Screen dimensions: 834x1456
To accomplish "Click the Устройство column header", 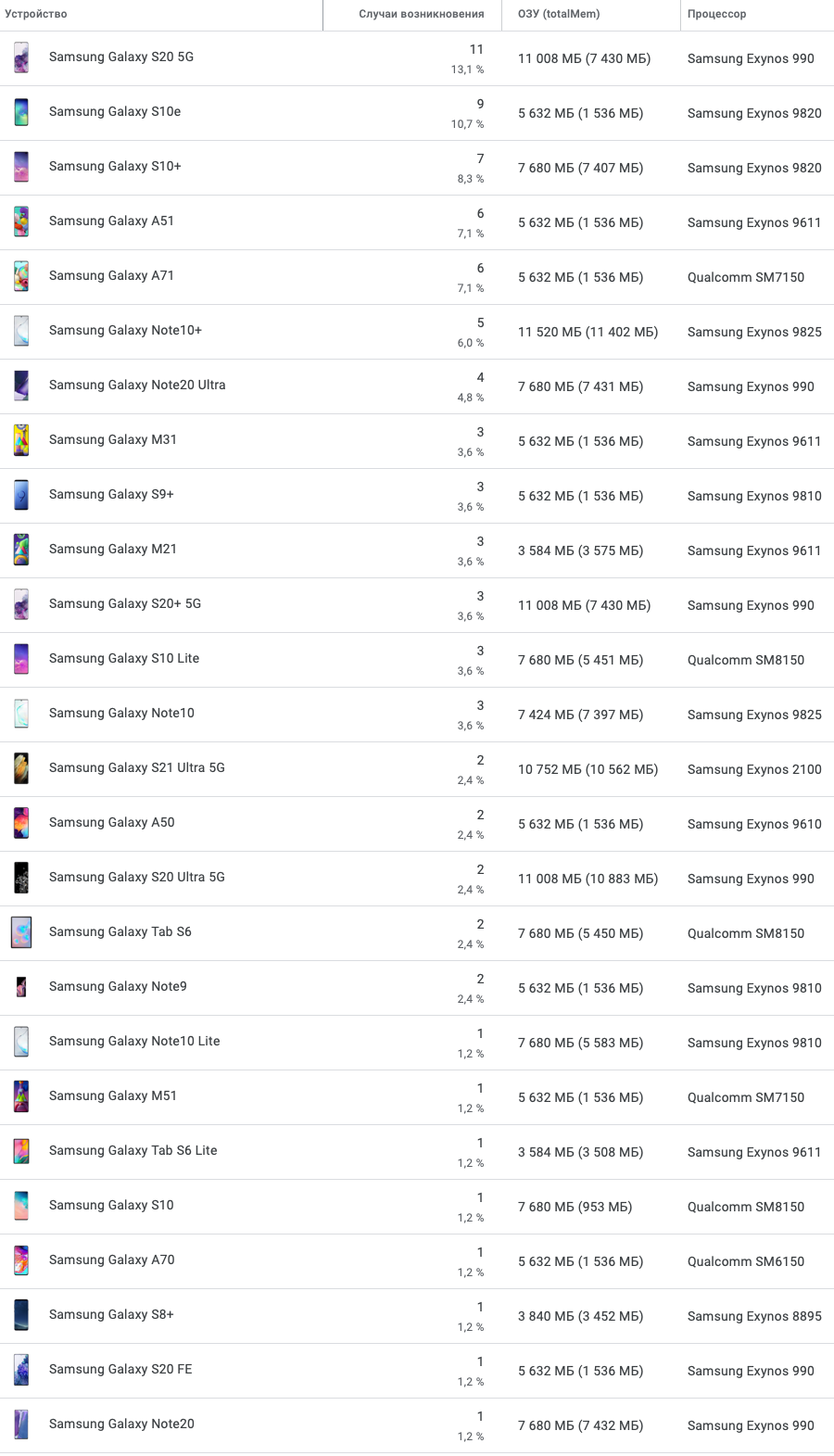I will [x=39, y=14].
